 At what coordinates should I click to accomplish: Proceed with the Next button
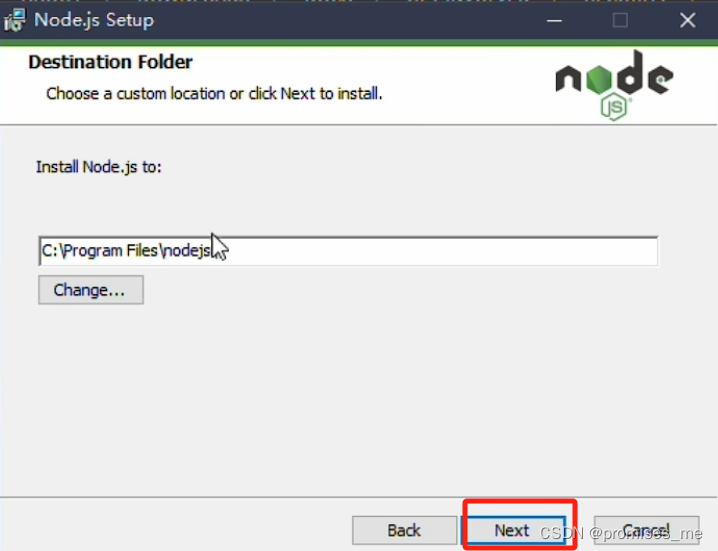pyautogui.click(x=513, y=530)
